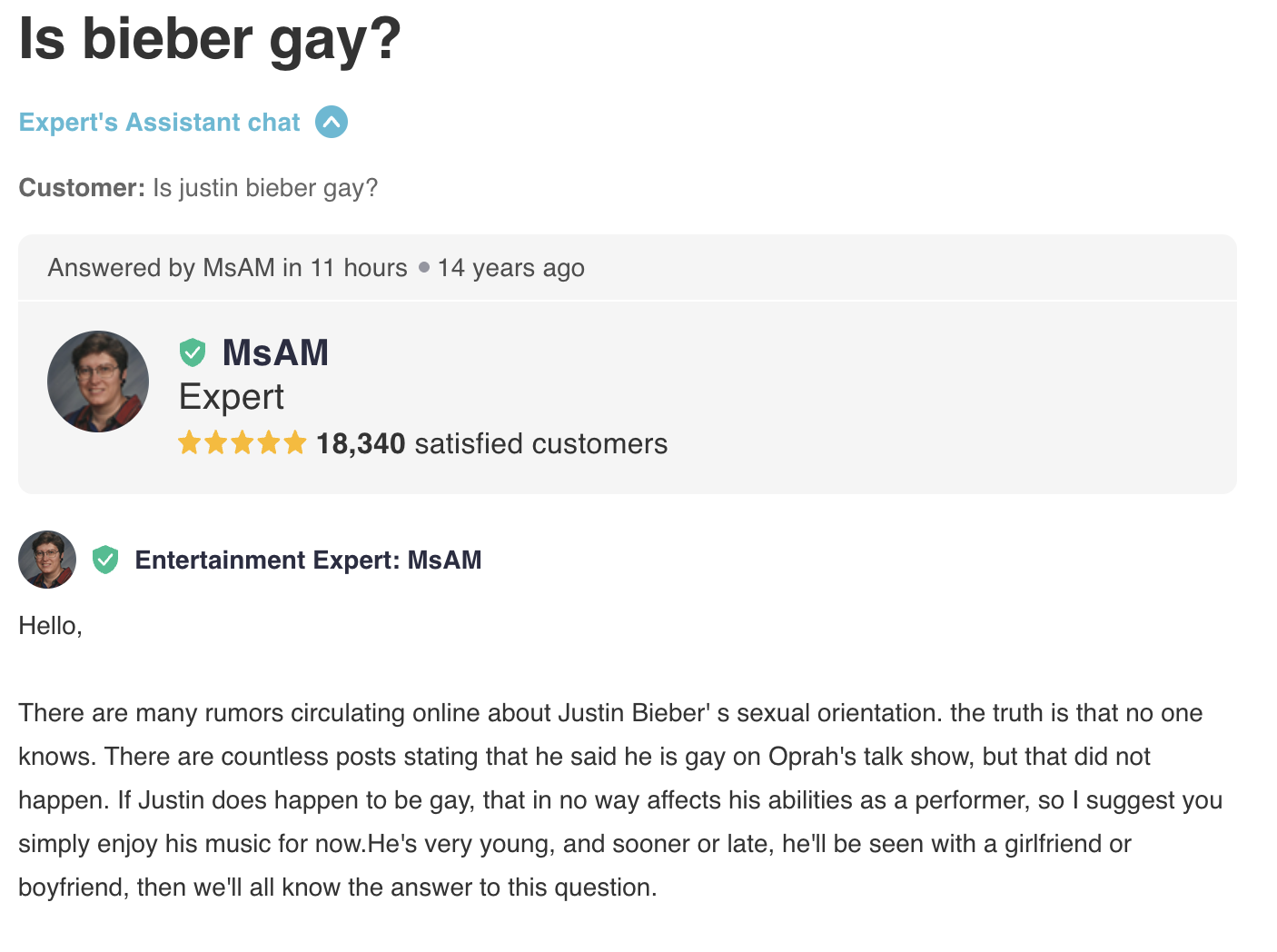Click the gray dot separator before 14 years
Viewport: 1277px width, 952px height.
424,267
